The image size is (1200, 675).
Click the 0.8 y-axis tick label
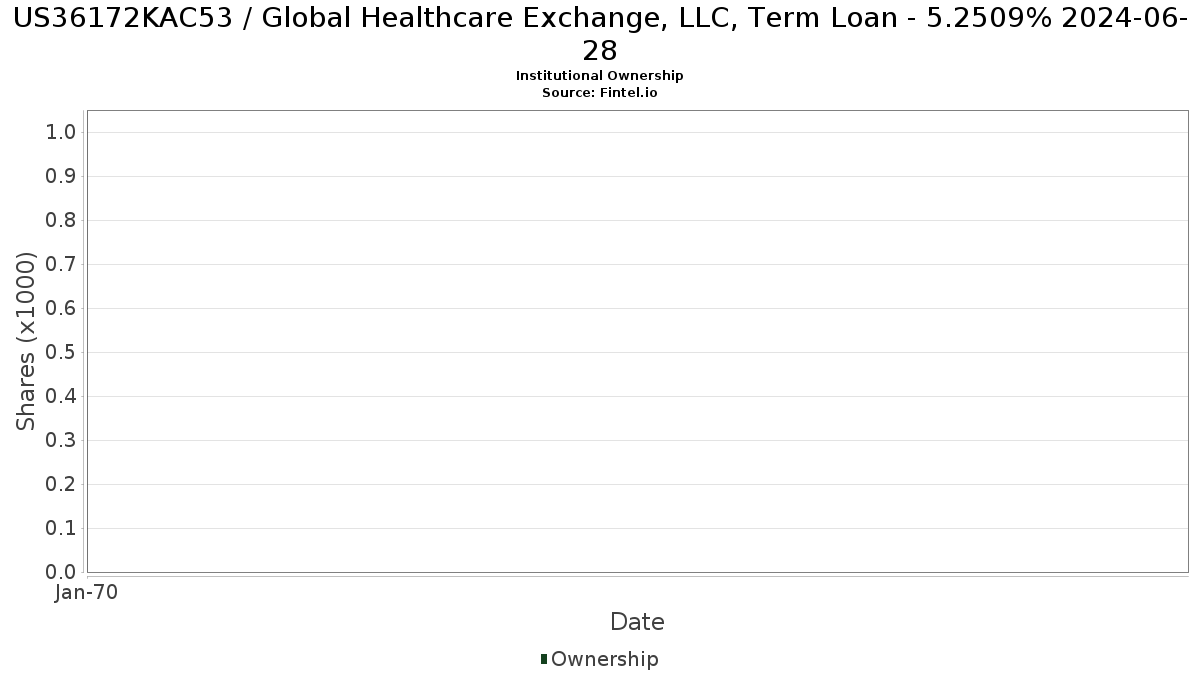61,221
